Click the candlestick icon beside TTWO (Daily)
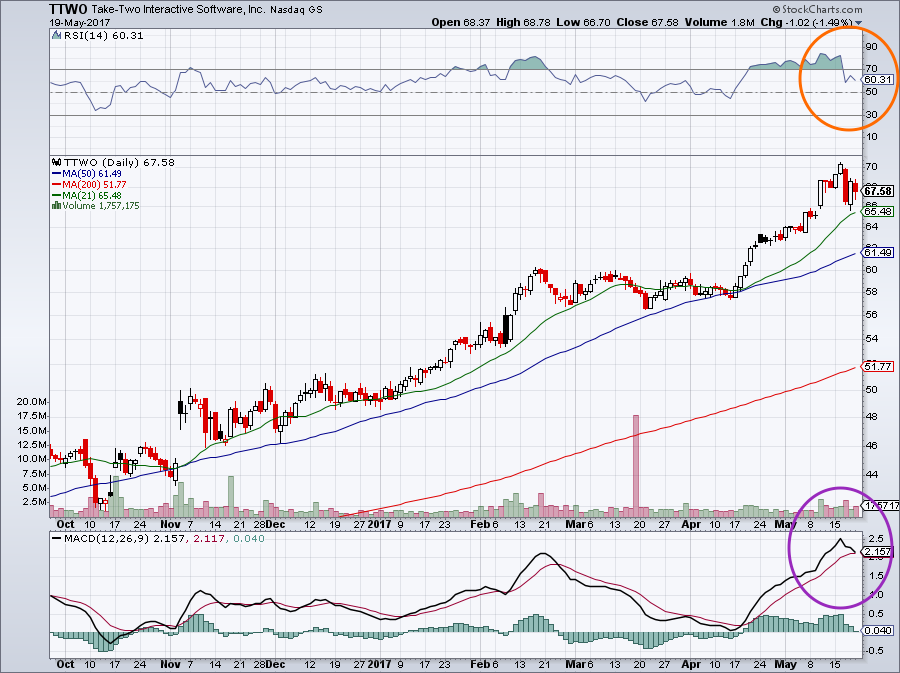 pos(56,162)
